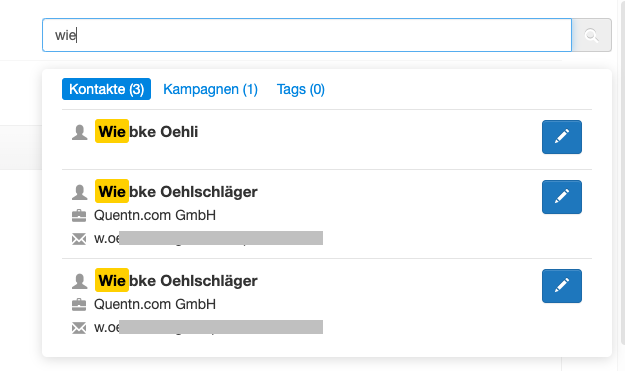This screenshot has width=625, height=371.
Task: Select the Kontakte (3) tab
Action: click(x=106, y=89)
